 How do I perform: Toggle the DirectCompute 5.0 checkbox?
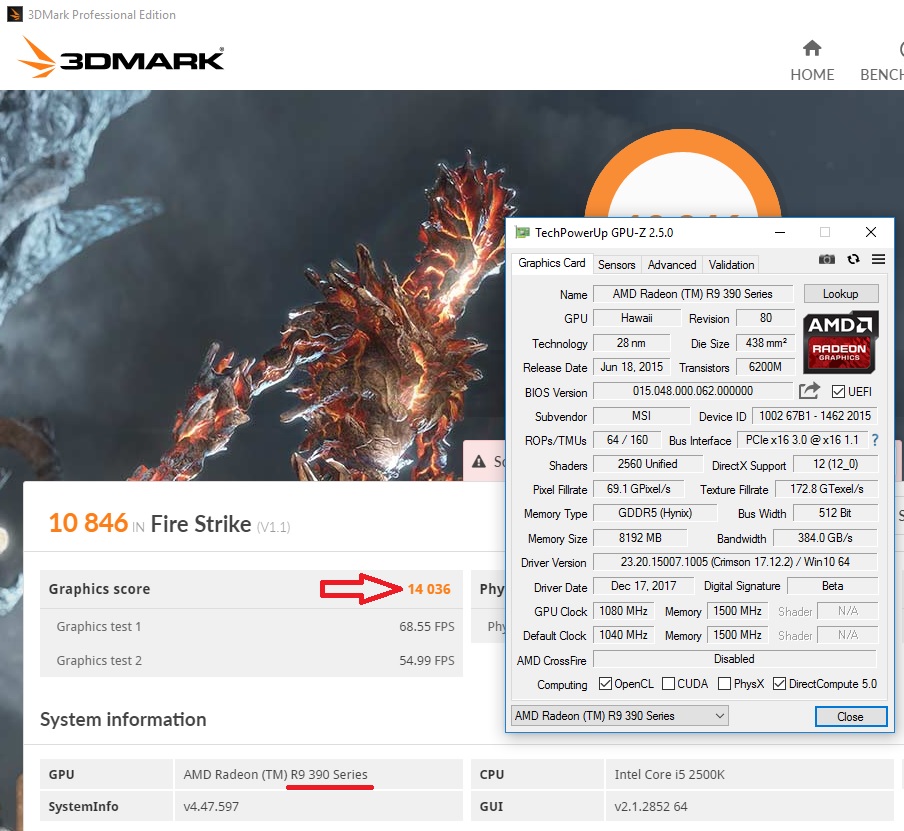pyautogui.click(x=779, y=684)
